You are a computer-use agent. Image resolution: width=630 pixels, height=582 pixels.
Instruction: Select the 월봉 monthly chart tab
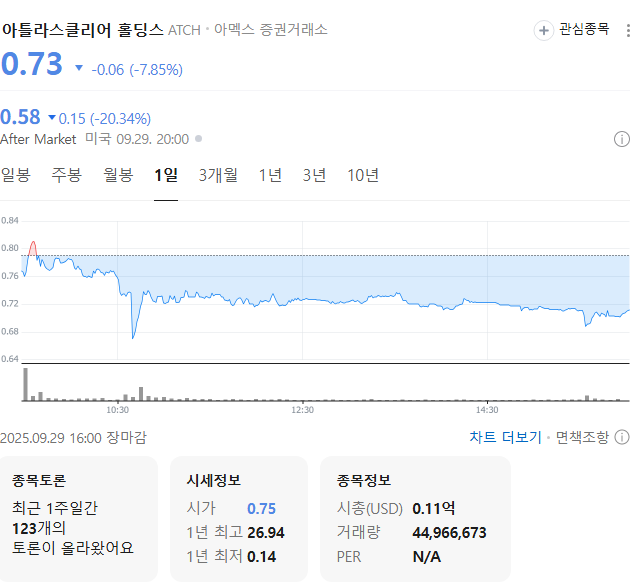118,175
